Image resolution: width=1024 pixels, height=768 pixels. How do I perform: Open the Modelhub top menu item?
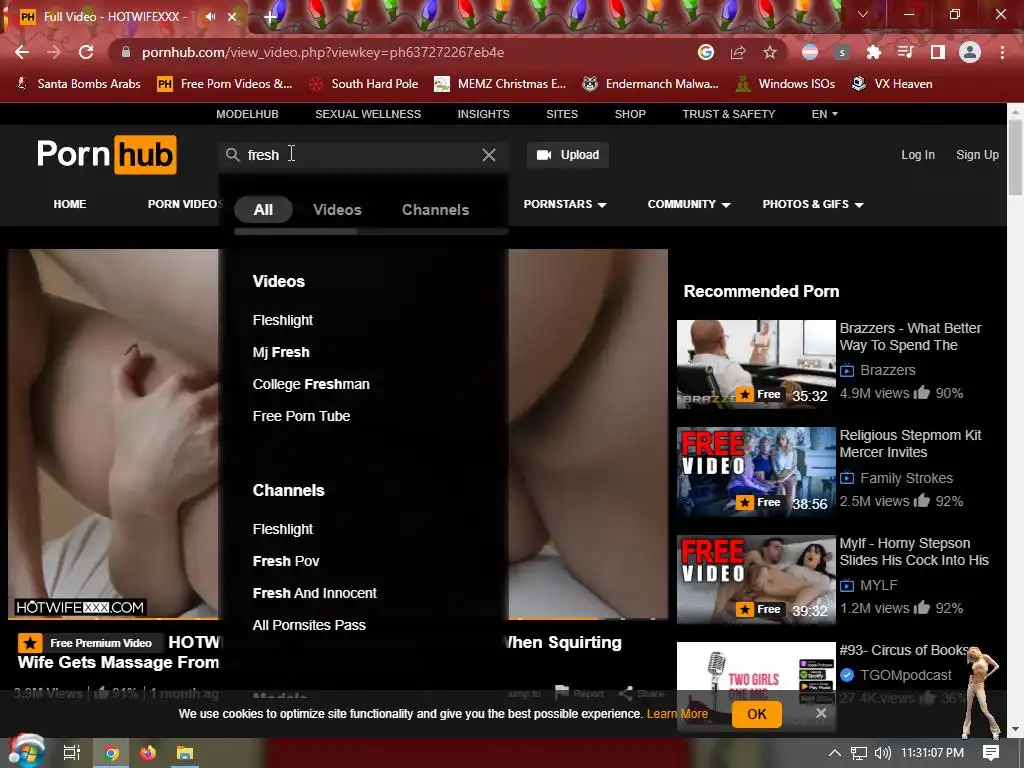tap(248, 114)
